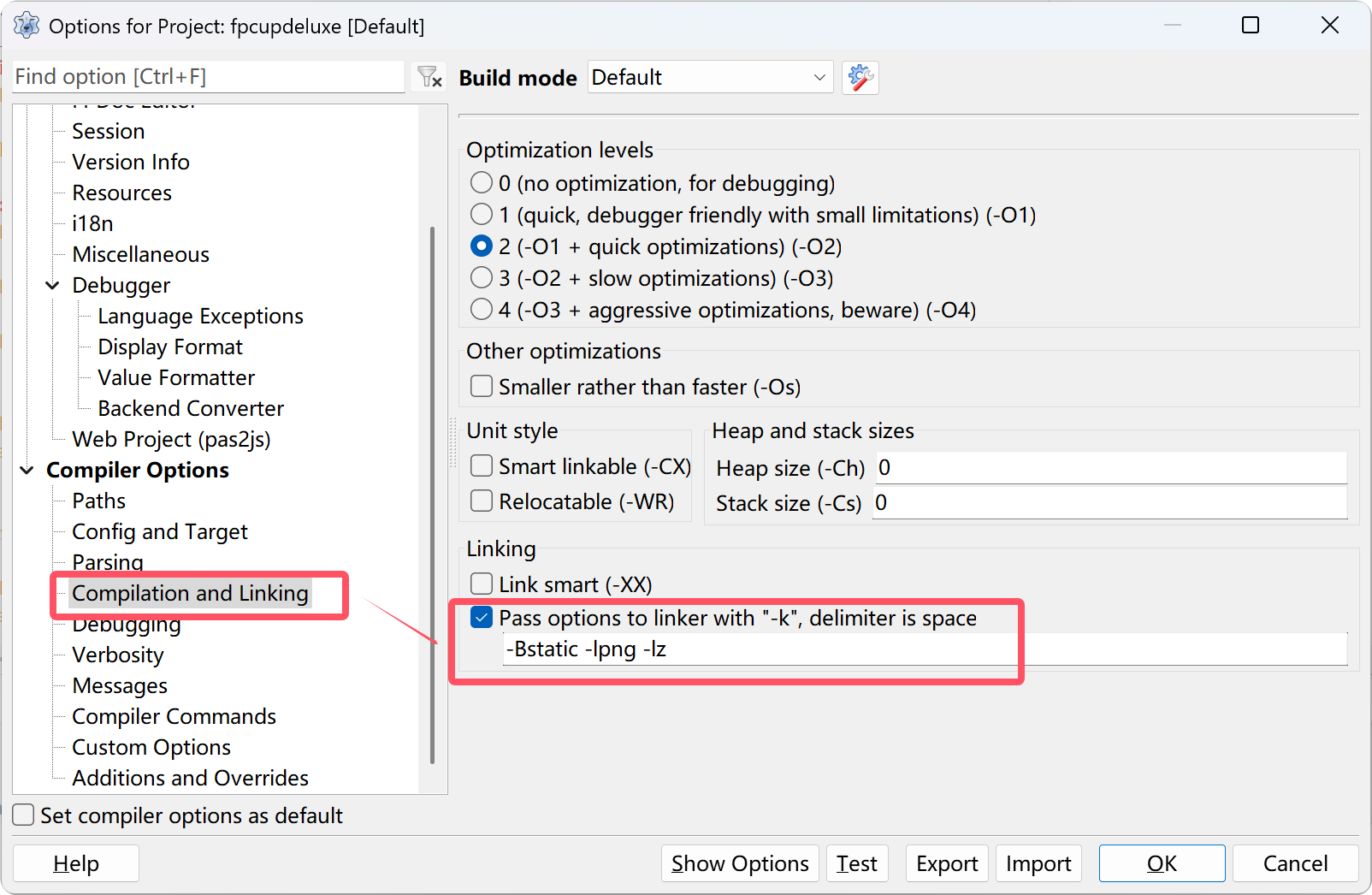
Task: Click the Show Options button
Action: point(740,863)
